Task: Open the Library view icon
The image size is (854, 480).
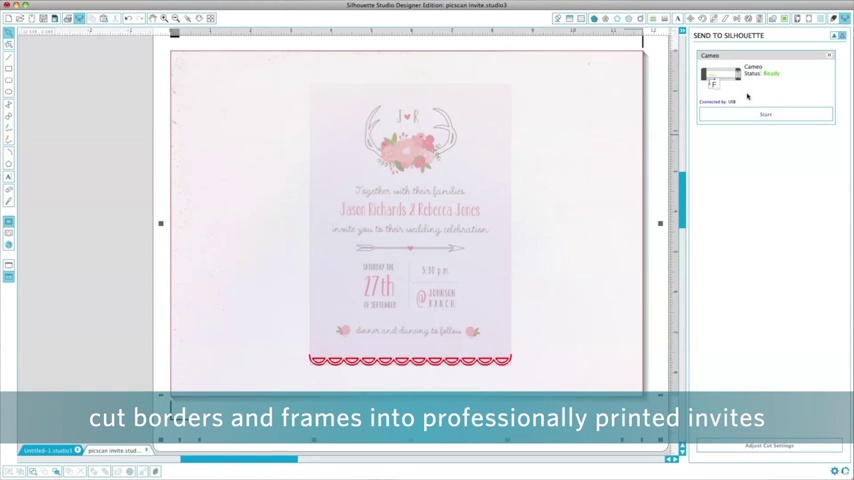Action: tap(9, 233)
